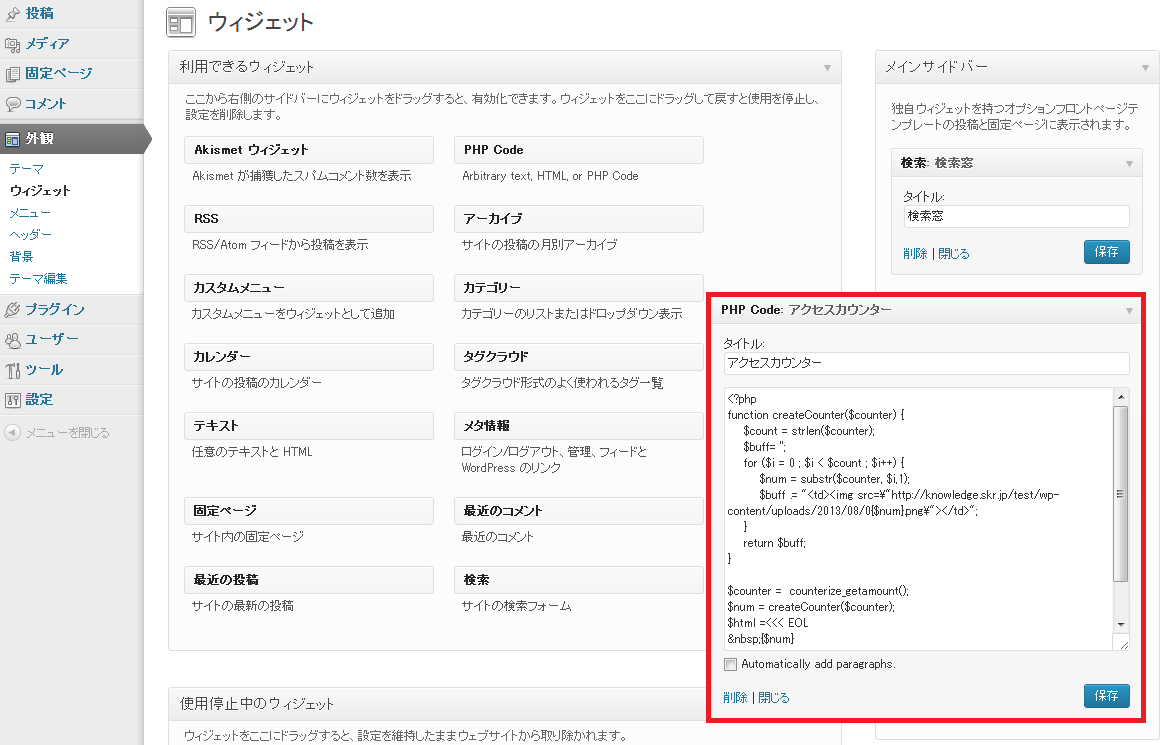This screenshot has height=745, width=1170.
Task: Open the テーマ submenu item
Action: pyautogui.click(x=27, y=169)
